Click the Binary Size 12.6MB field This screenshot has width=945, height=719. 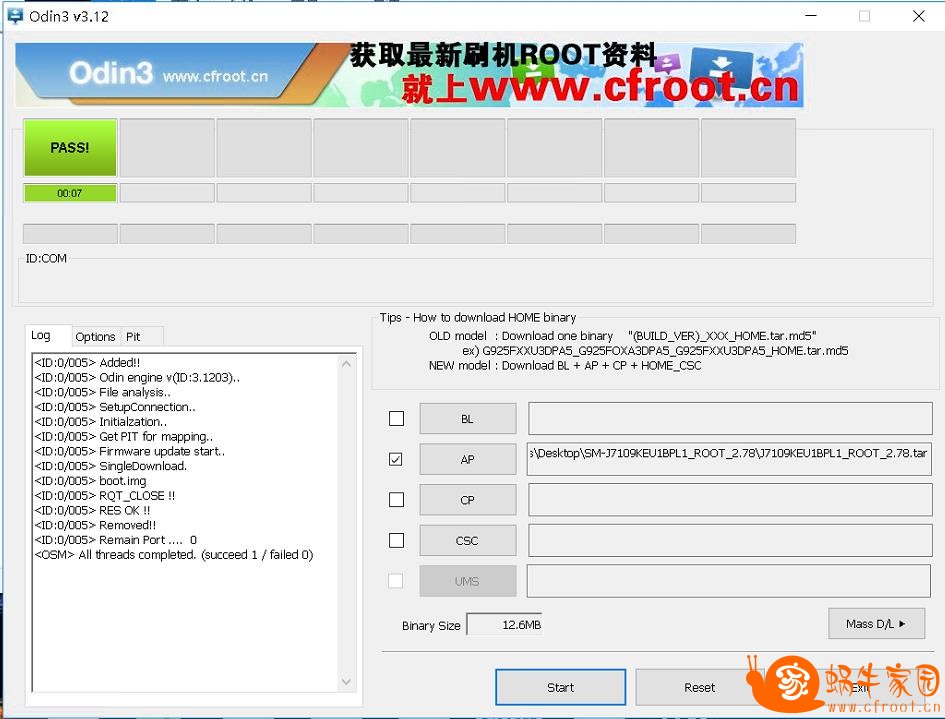click(x=505, y=625)
